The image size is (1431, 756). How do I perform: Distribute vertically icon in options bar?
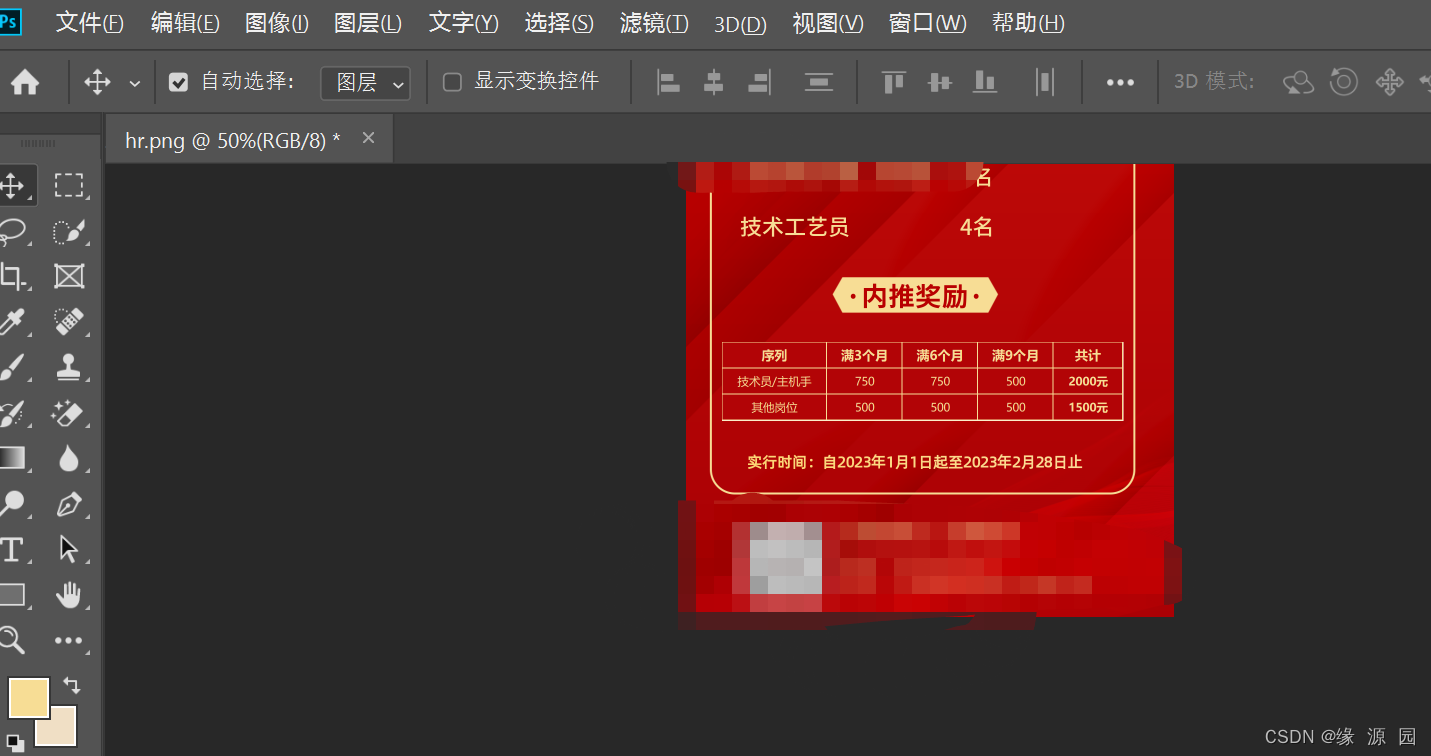(x=819, y=82)
